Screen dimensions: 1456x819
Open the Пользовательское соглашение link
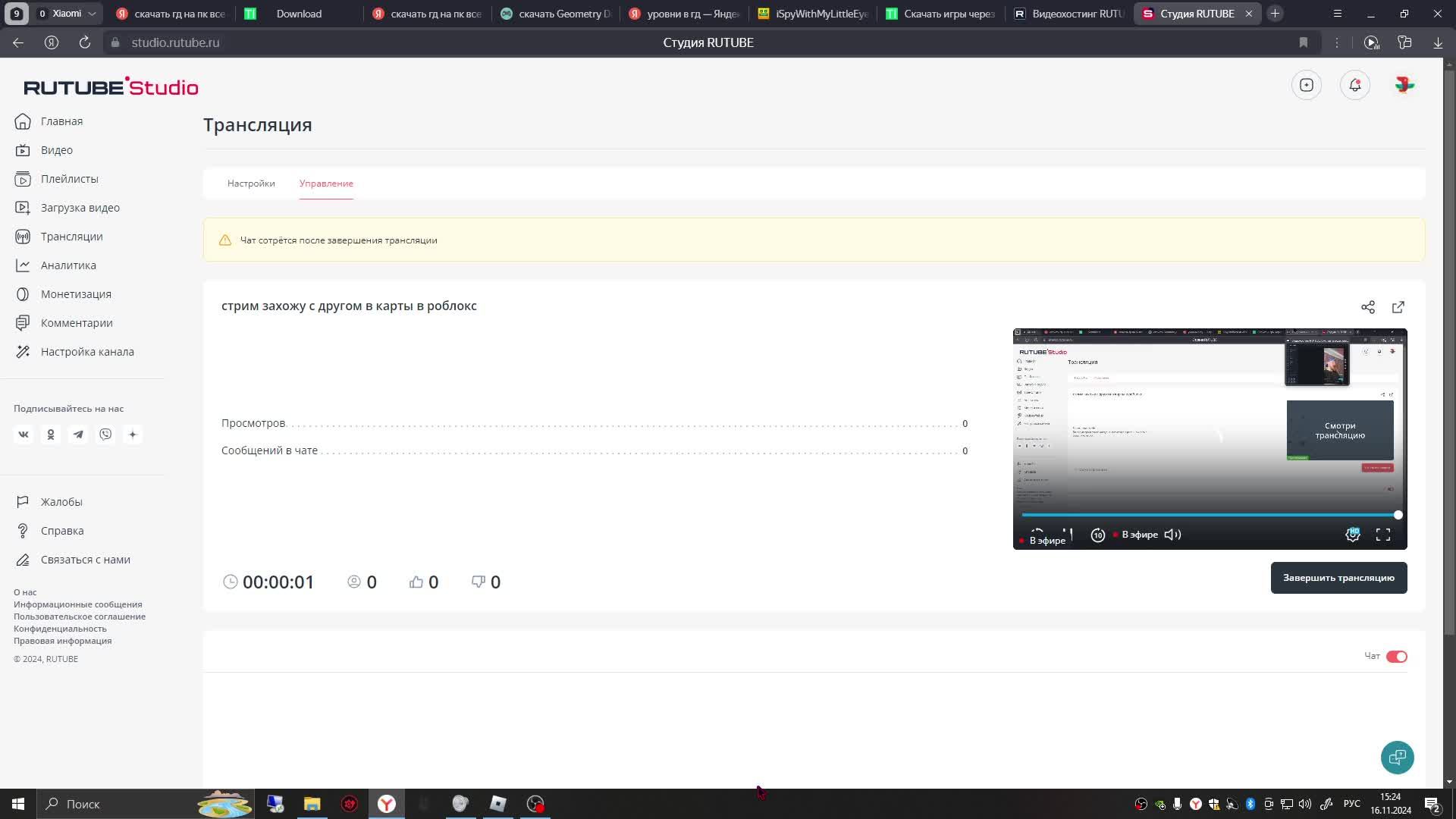point(80,617)
